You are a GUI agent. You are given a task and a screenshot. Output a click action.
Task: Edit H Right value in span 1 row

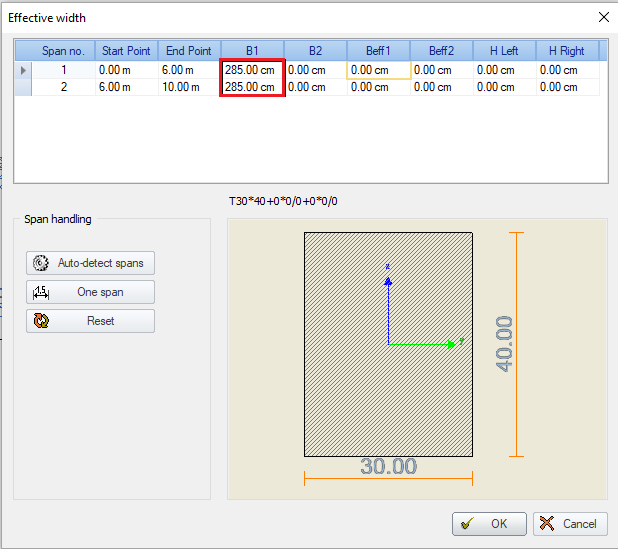pos(568,70)
